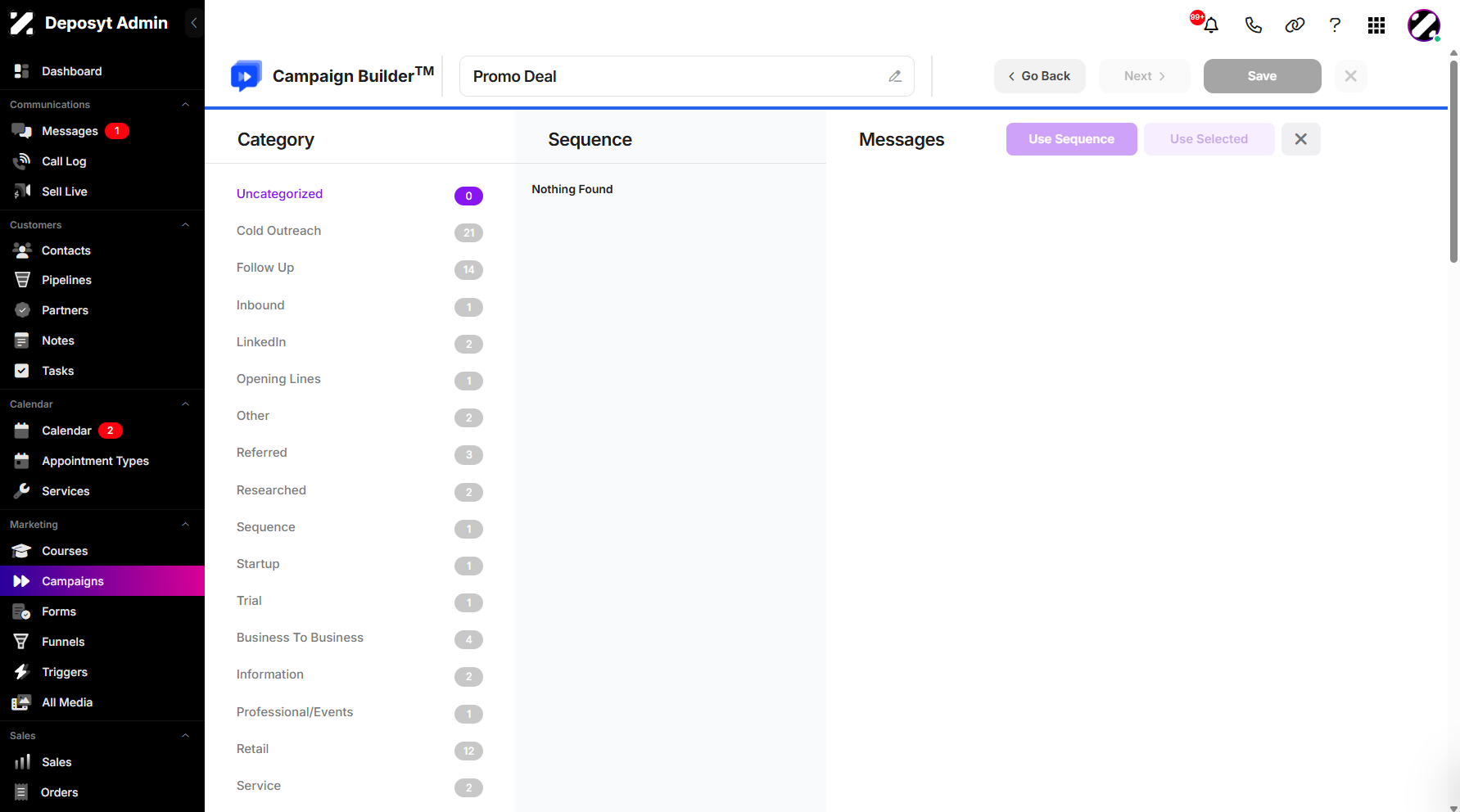Close the Campaign Builder with X
The image size is (1460, 812).
(x=1351, y=76)
